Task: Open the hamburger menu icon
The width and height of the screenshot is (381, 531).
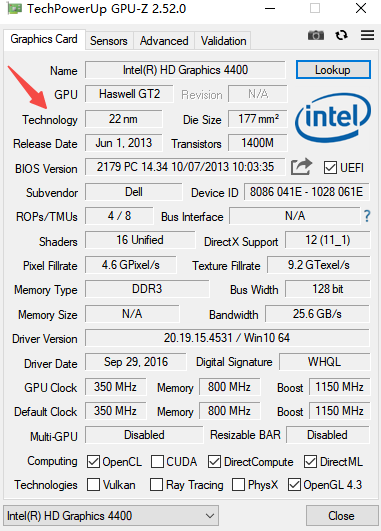Action: tap(367, 35)
